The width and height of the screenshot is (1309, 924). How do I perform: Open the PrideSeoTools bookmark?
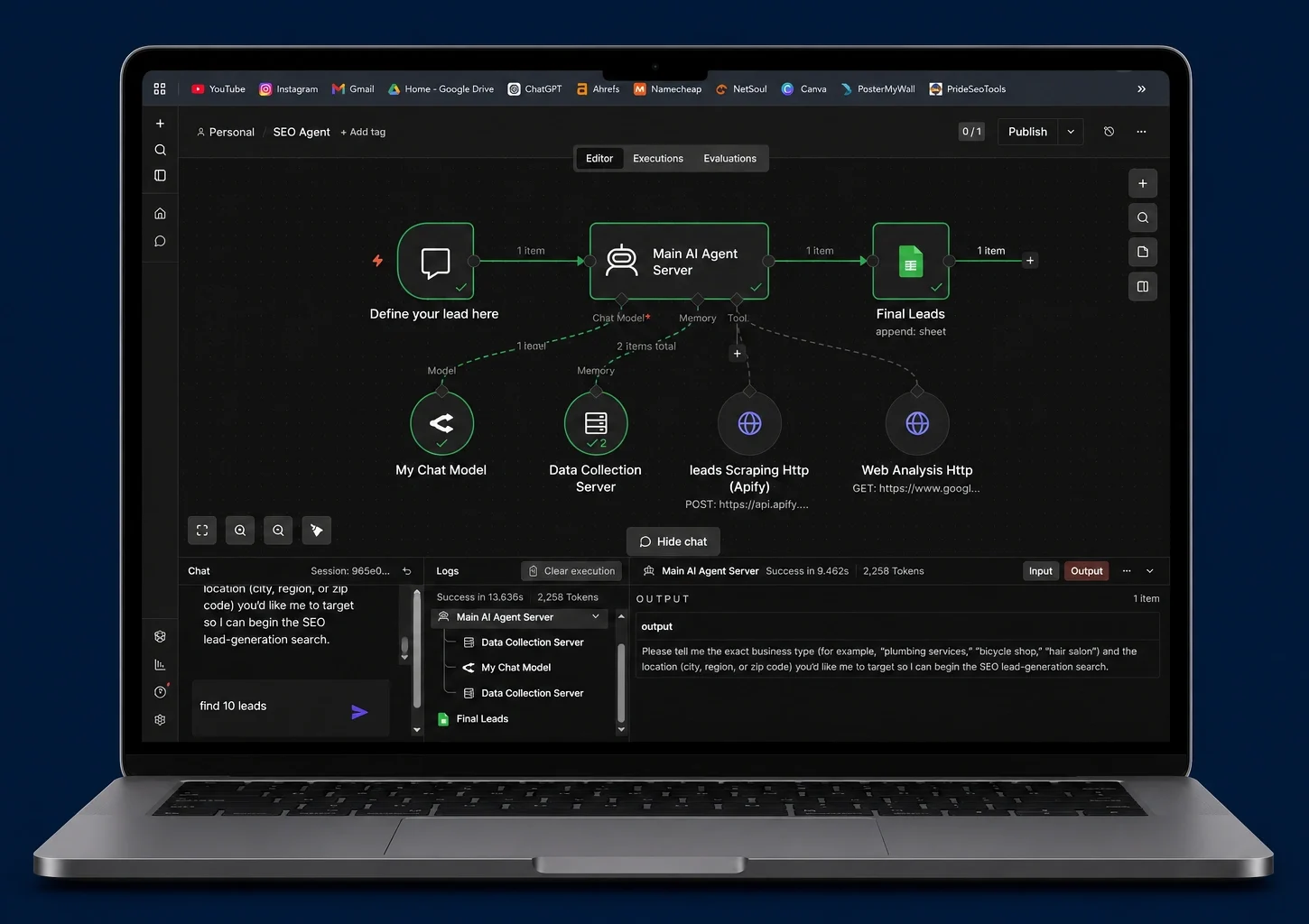pos(968,88)
